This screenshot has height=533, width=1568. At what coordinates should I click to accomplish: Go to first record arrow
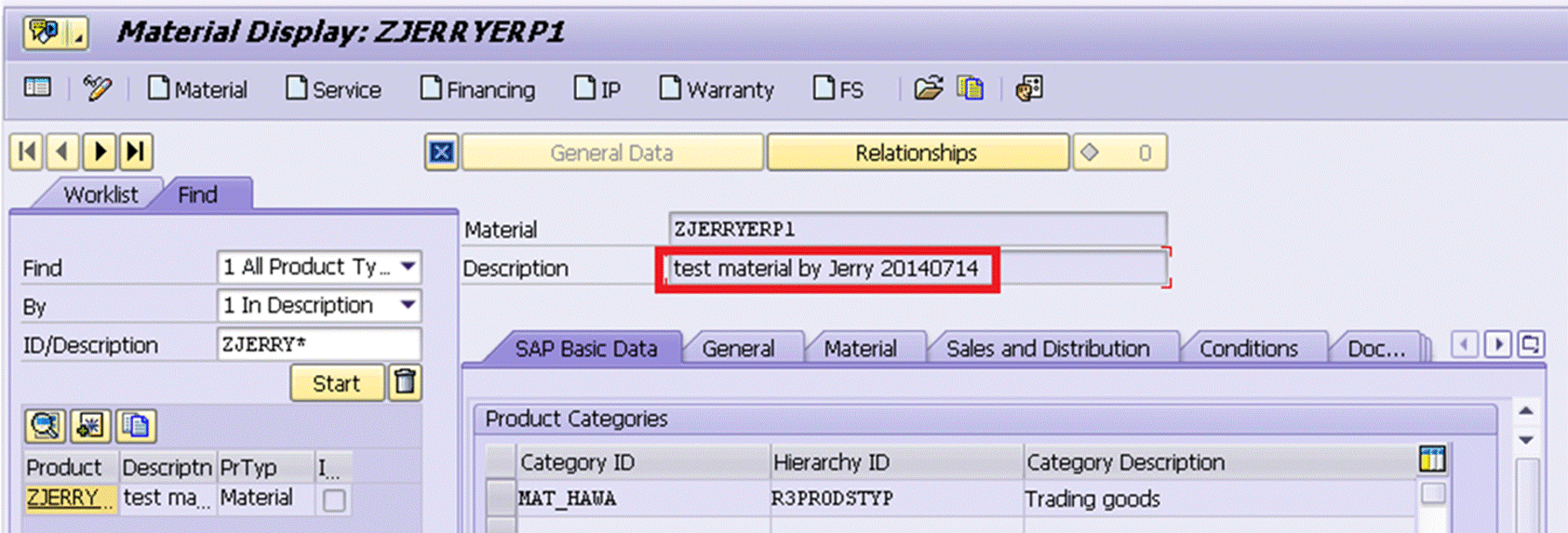point(27,152)
